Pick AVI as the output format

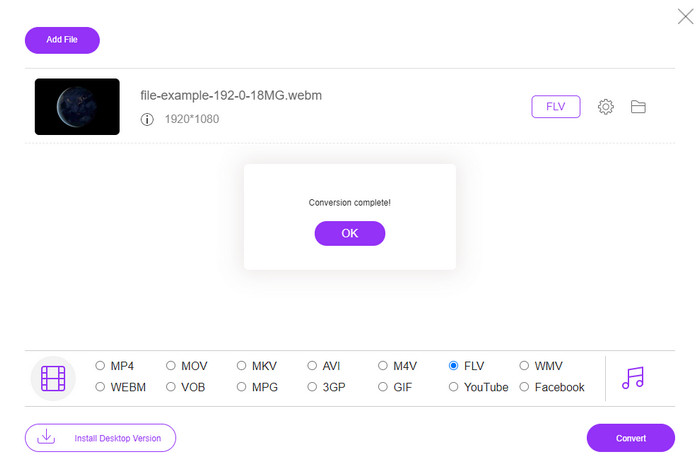click(x=312, y=366)
